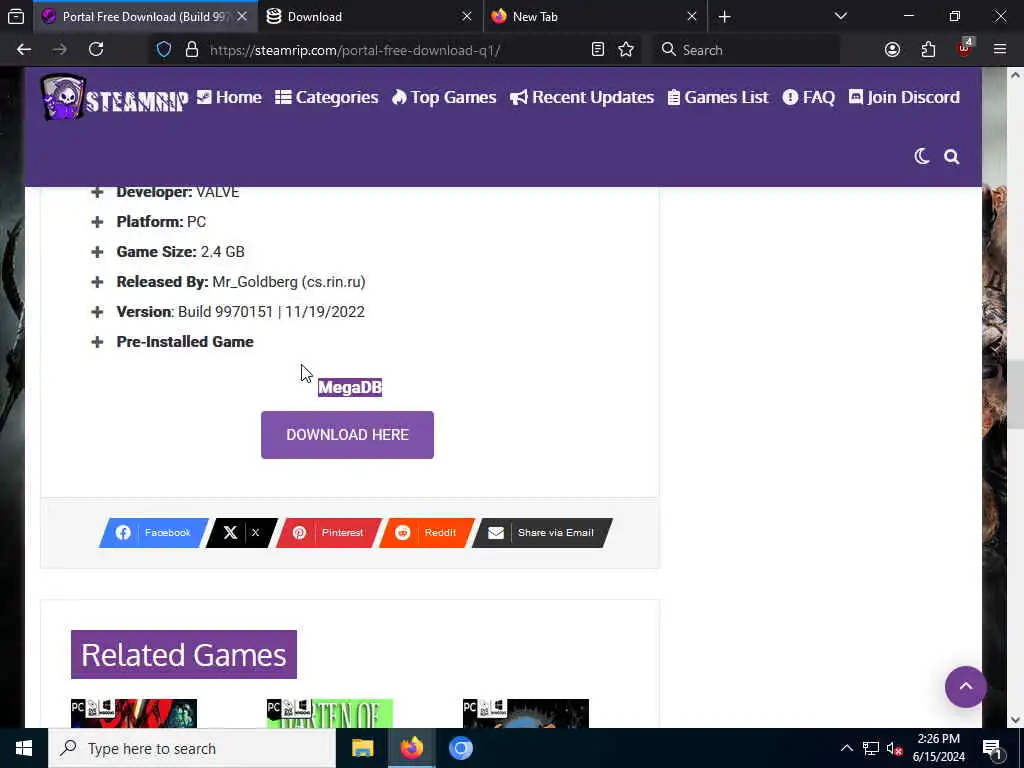
Task: Share on Pinterest
Action: [x=329, y=533]
